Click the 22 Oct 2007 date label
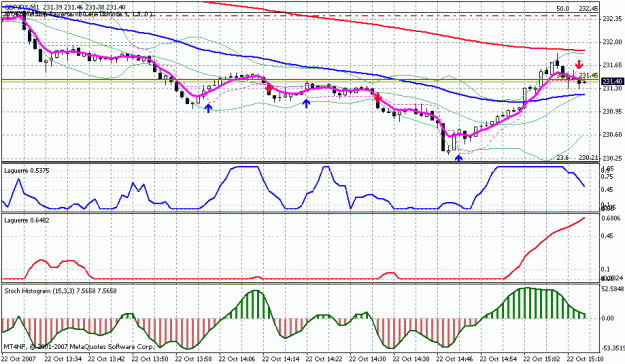Viewport: 625px width, 364px height. click(x=18, y=358)
